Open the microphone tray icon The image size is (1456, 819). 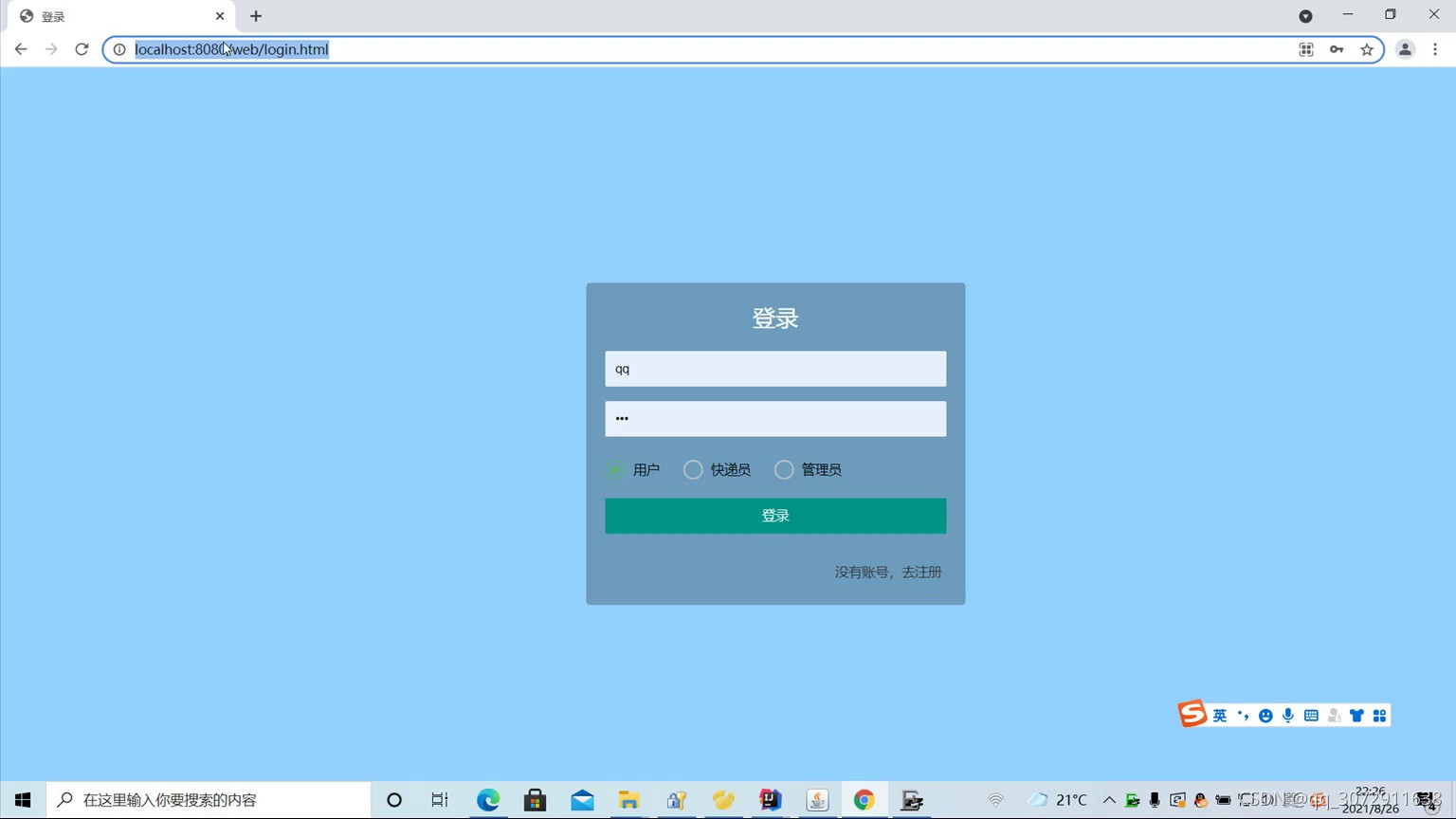1155,800
